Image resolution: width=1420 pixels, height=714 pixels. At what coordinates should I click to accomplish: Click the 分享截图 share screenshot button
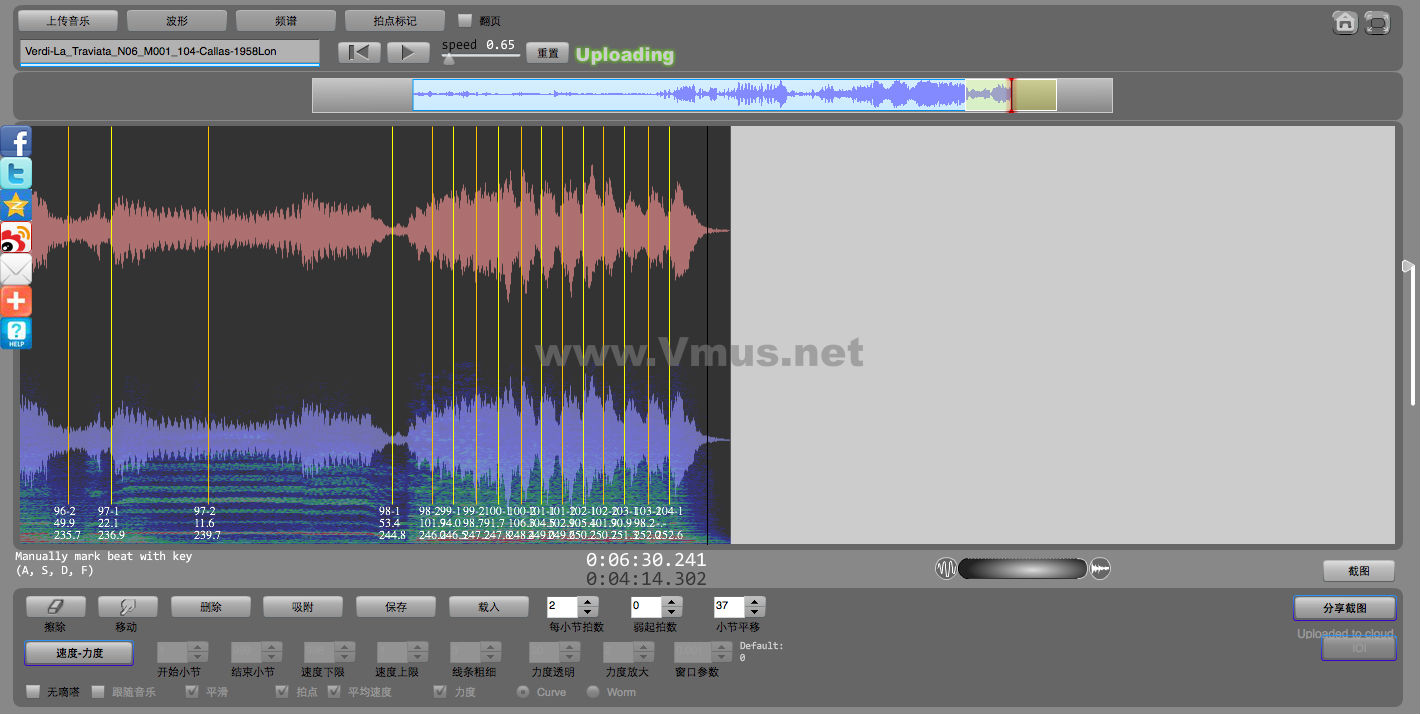click(1345, 608)
